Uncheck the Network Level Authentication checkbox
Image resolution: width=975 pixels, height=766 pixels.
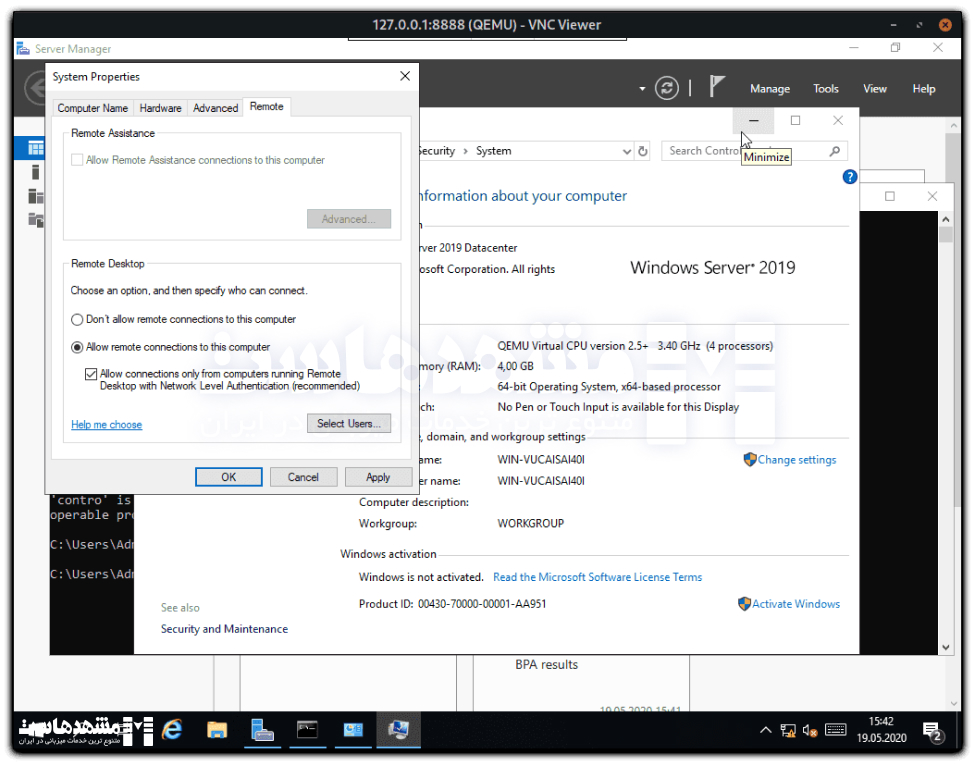click(x=91, y=374)
